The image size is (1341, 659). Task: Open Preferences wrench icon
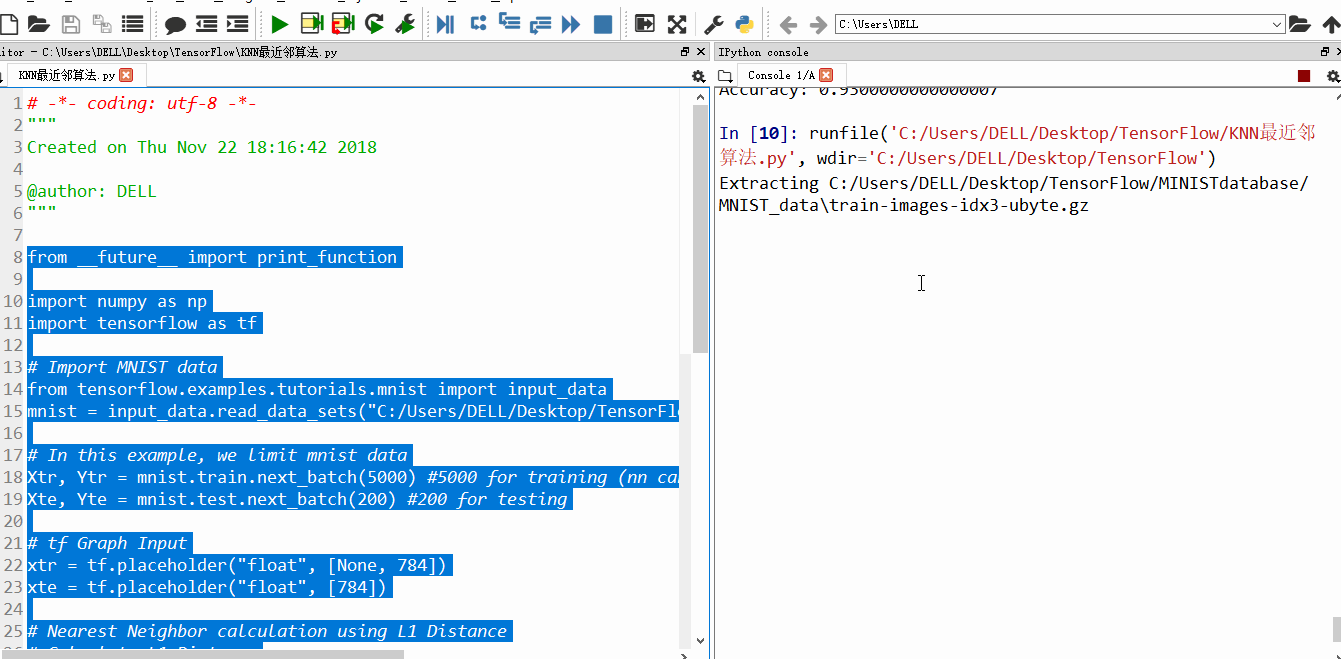click(x=714, y=24)
